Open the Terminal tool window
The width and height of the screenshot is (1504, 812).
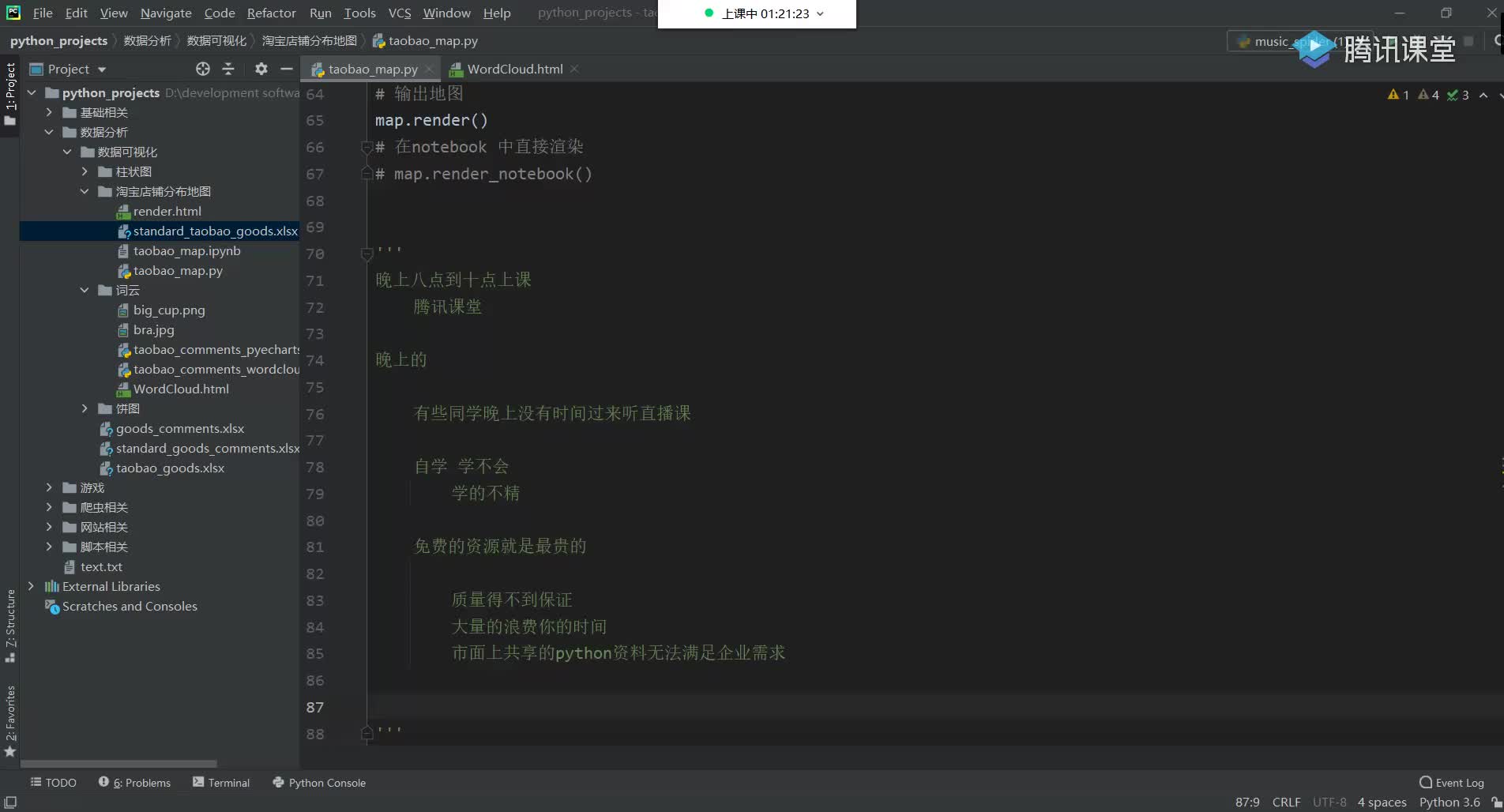click(221, 783)
